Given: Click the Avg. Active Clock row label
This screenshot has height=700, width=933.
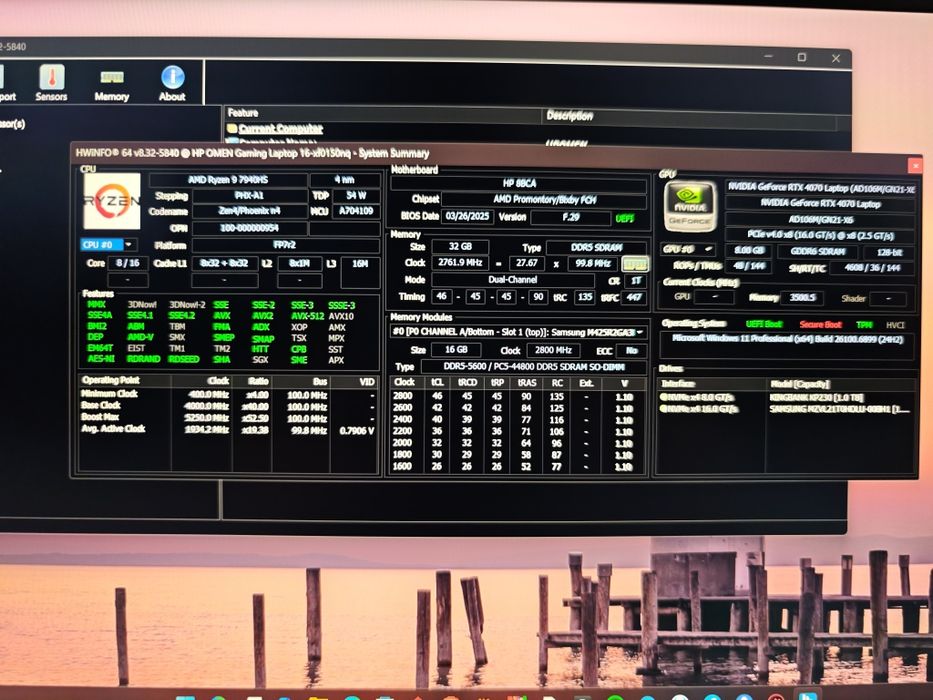Looking at the screenshot, I should tap(113, 429).
